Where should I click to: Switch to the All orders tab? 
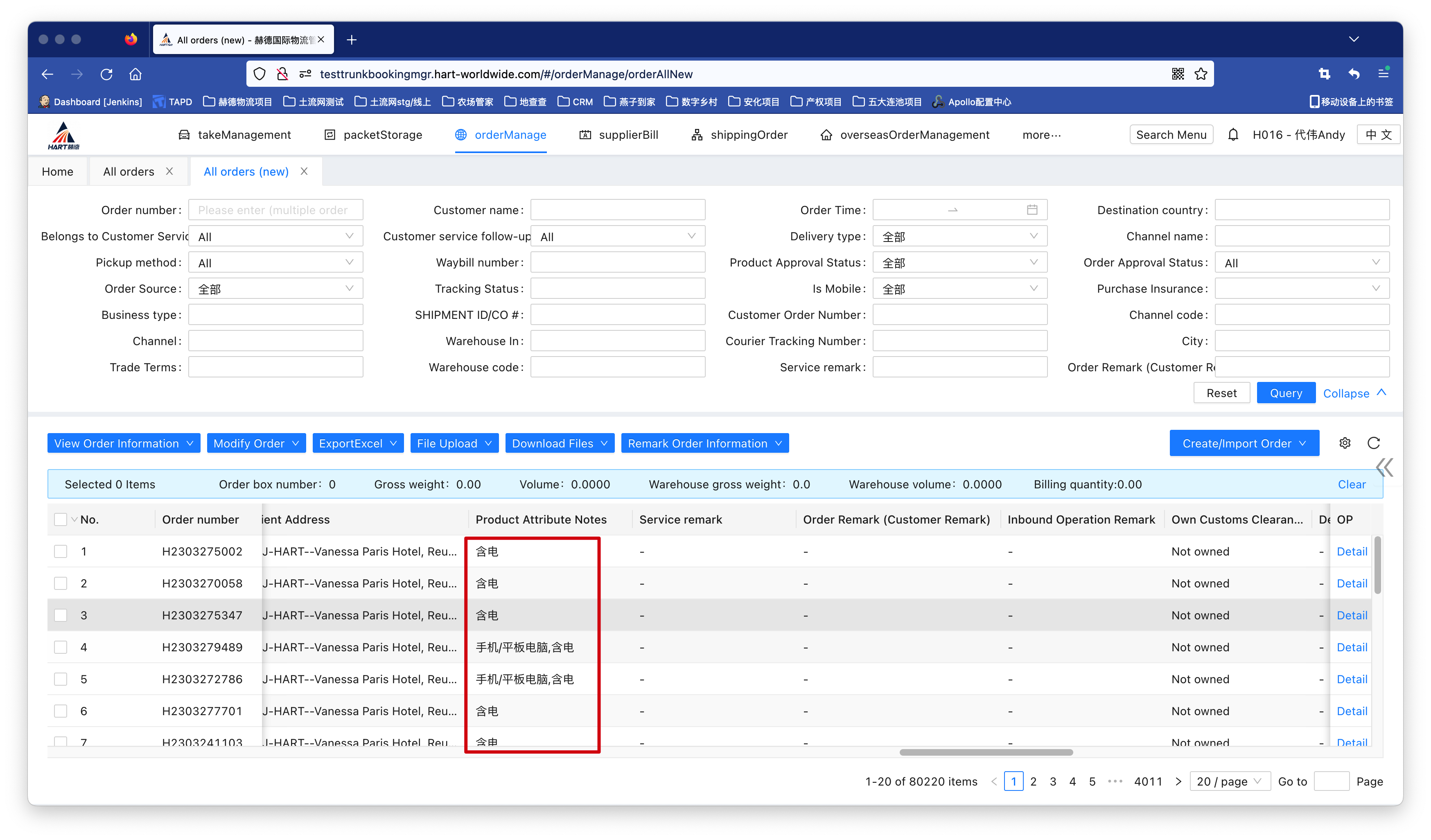129,172
